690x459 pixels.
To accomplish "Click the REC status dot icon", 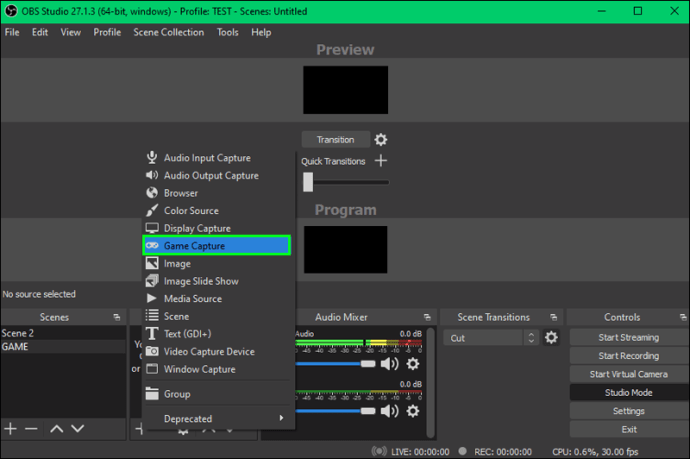I will (462, 451).
